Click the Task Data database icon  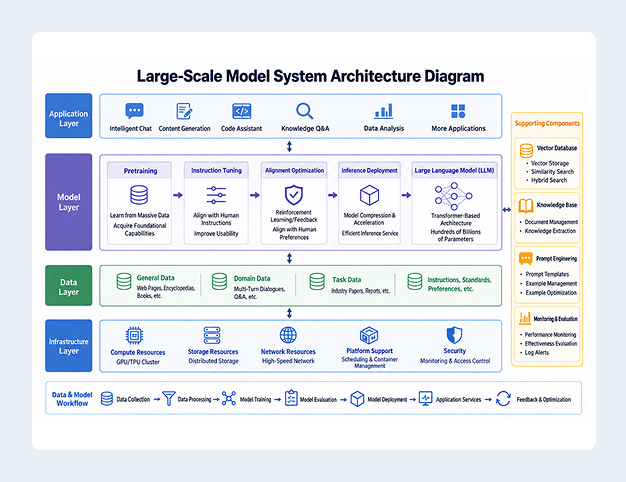317,282
